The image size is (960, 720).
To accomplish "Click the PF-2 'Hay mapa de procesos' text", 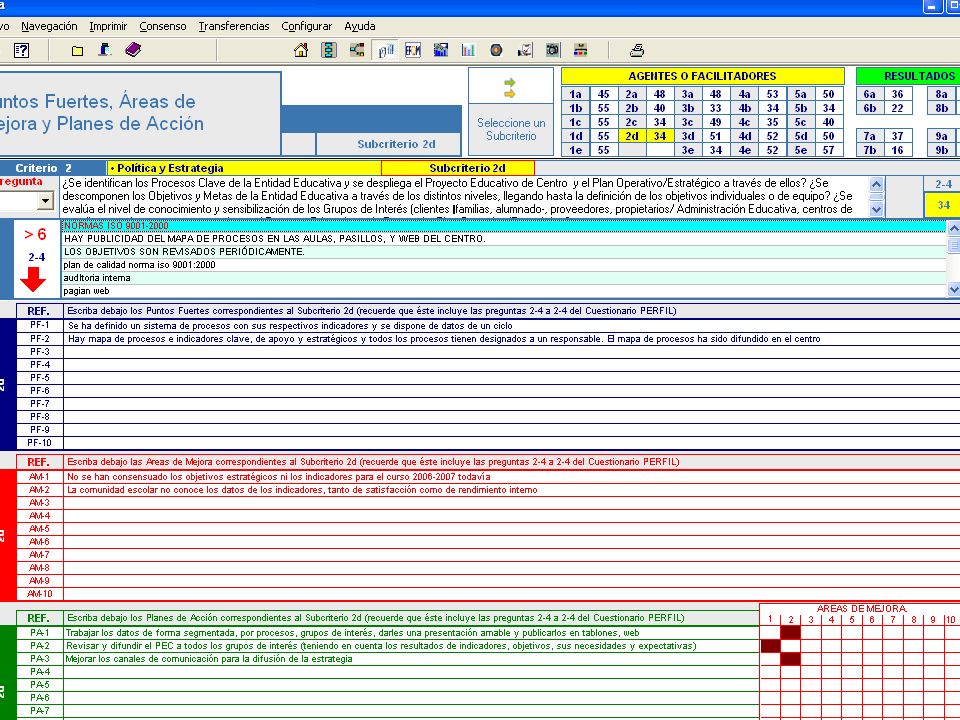I will click(444, 339).
